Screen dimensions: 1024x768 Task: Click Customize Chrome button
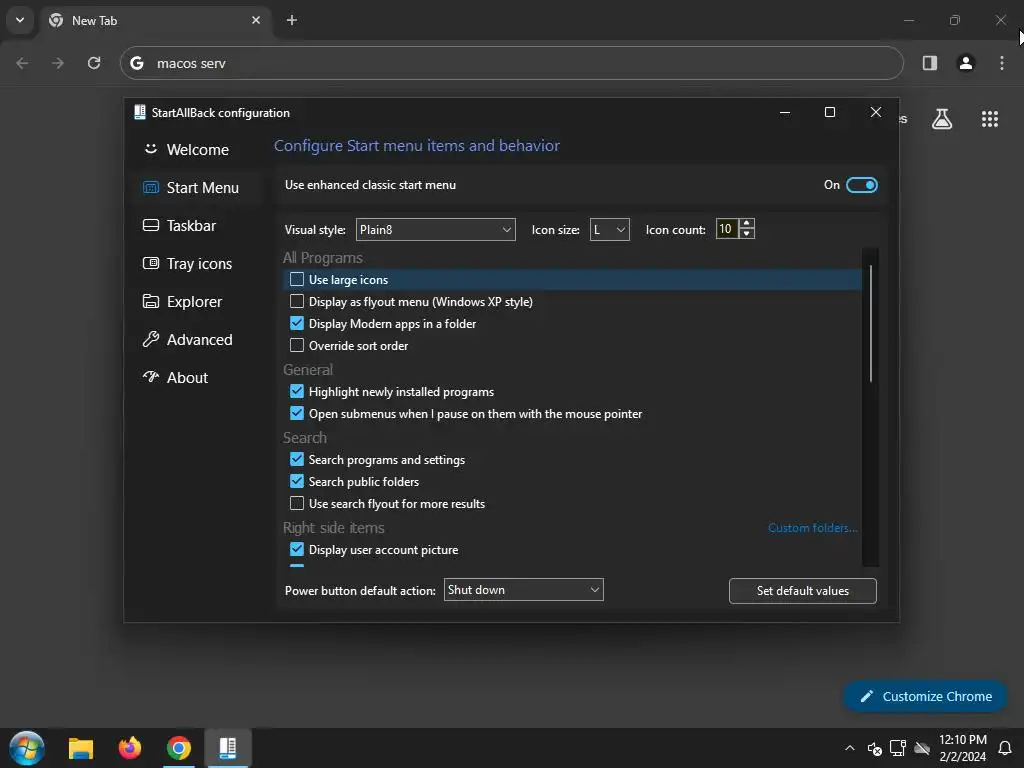(x=925, y=696)
